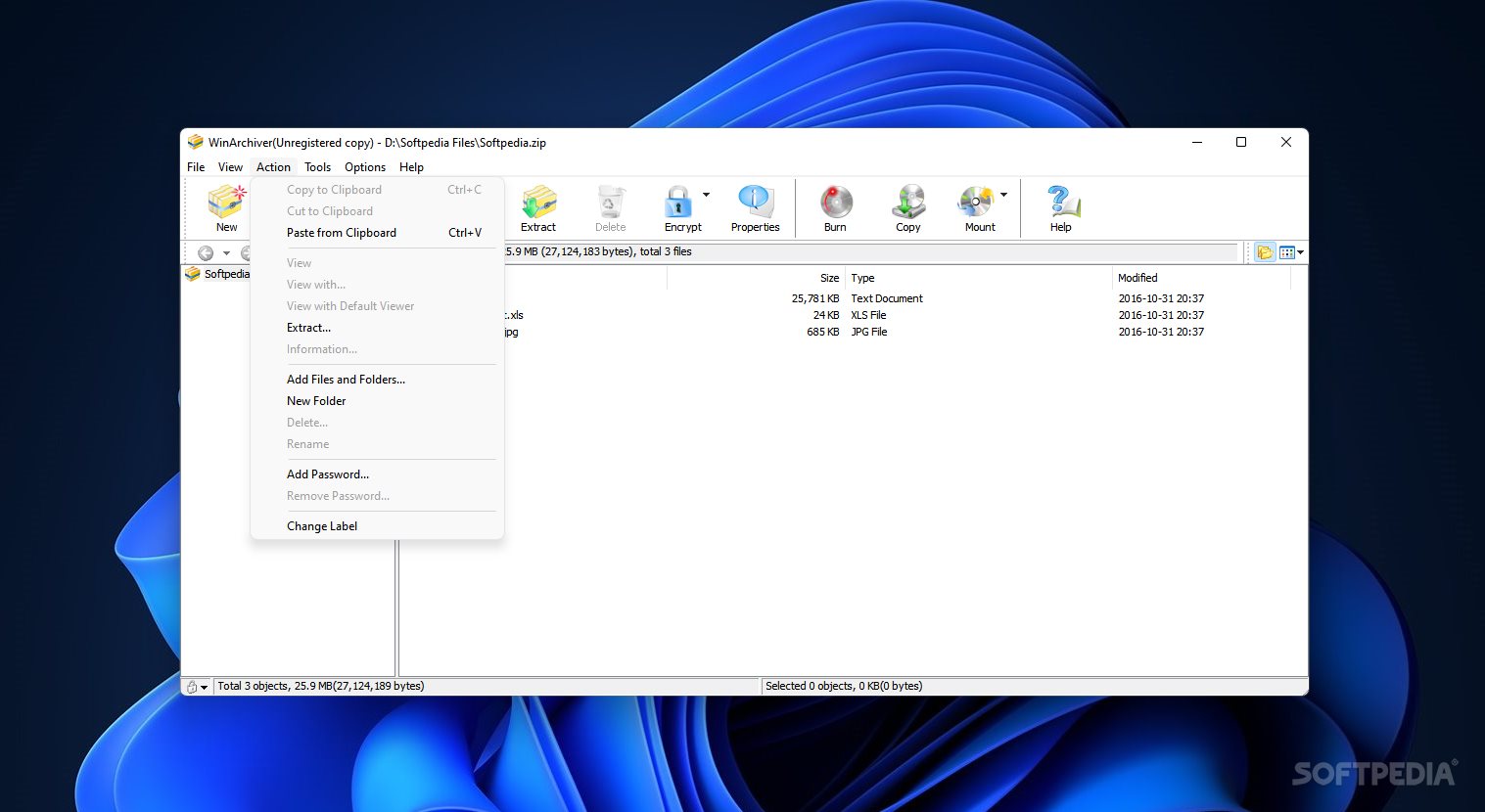This screenshot has width=1485, height=812.
Task: Select the Text Document file row
Action: [x=887, y=298]
